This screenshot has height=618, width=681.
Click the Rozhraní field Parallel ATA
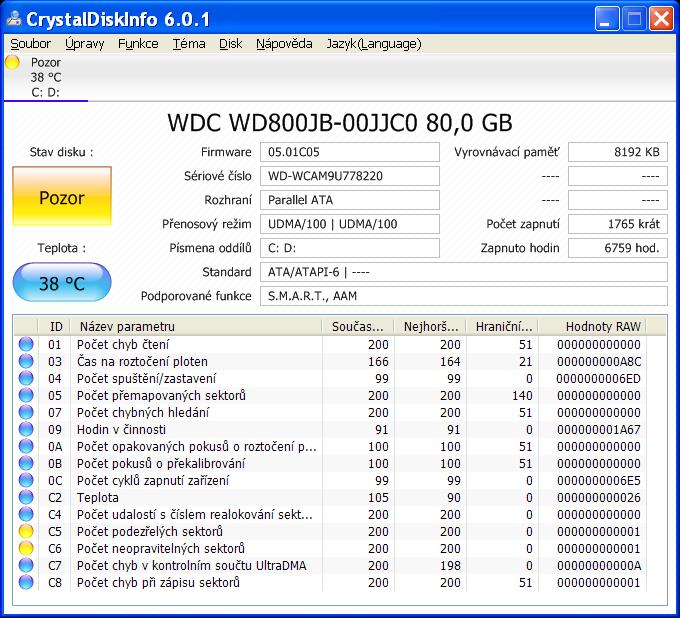350,200
